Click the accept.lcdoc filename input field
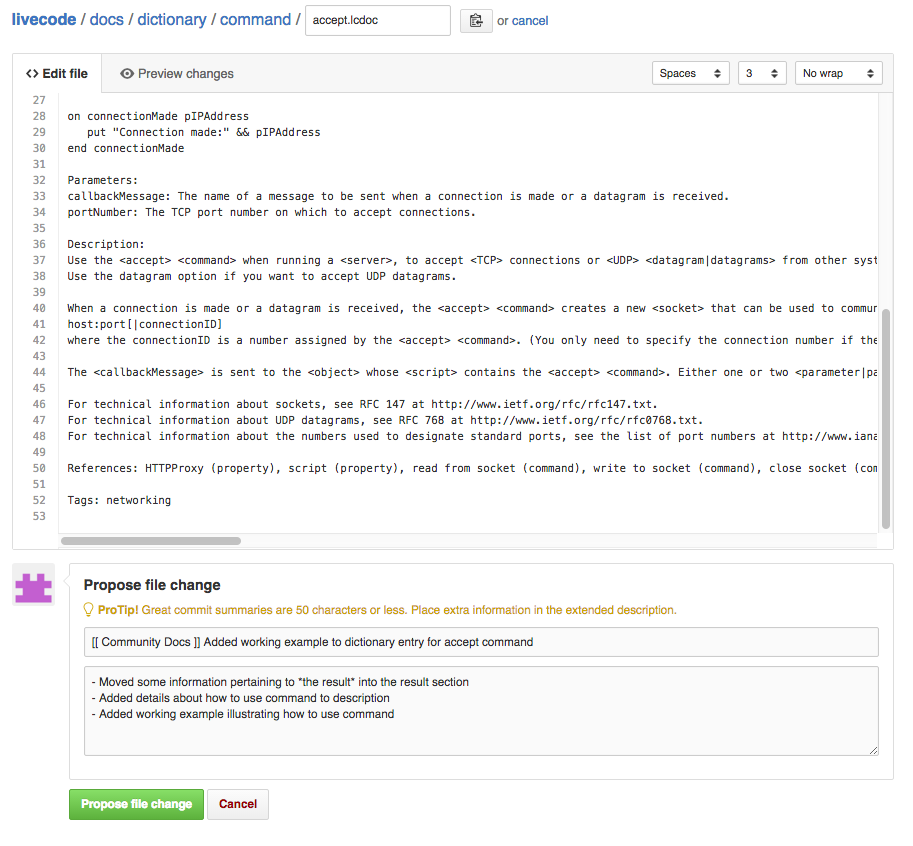The height and width of the screenshot is (846, 913). pos(377,21)
